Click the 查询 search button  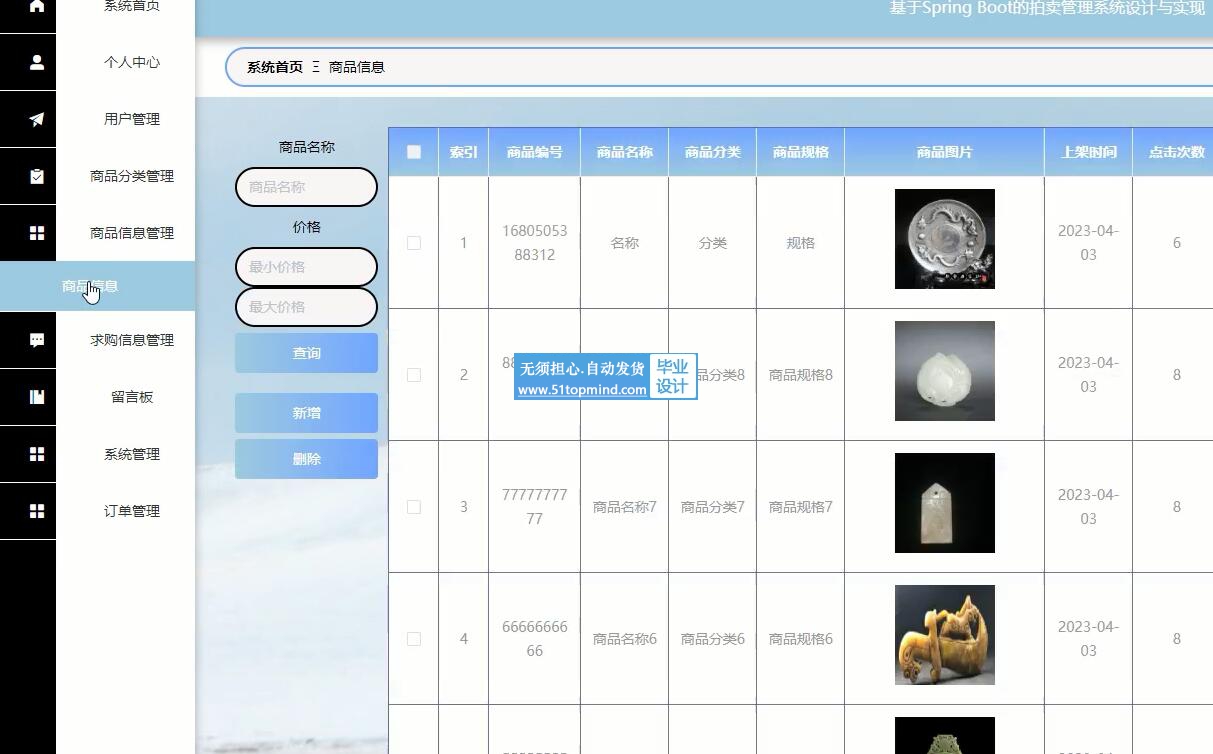click(x=306, y=353)
